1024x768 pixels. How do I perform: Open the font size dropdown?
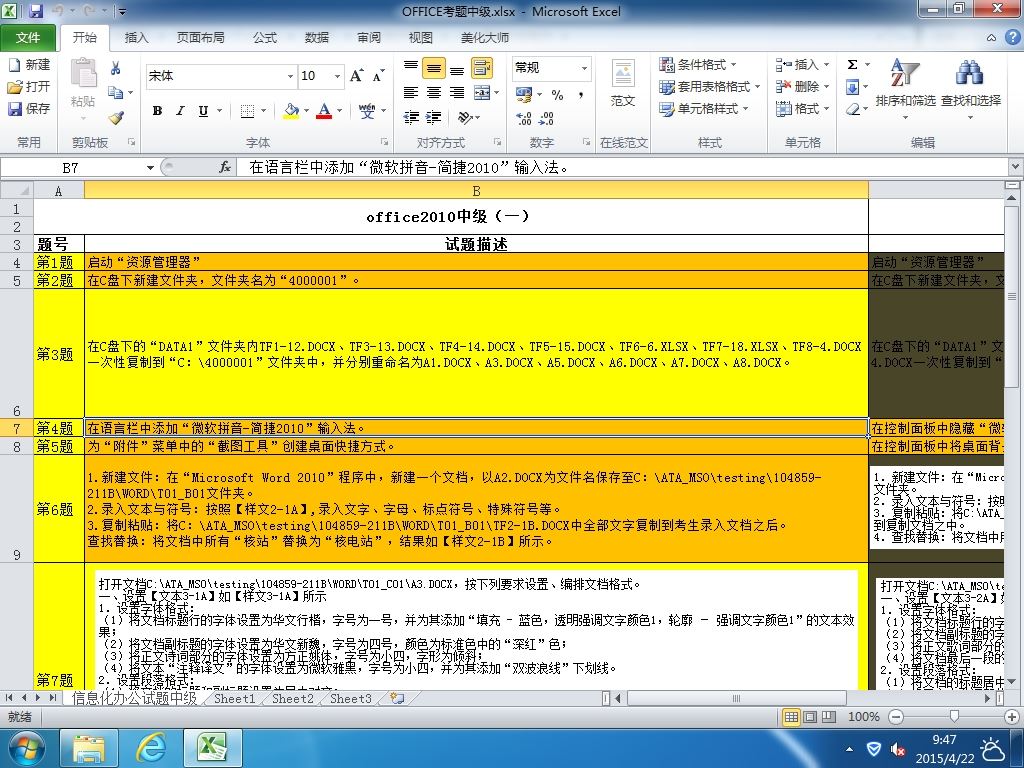[337, 76]
